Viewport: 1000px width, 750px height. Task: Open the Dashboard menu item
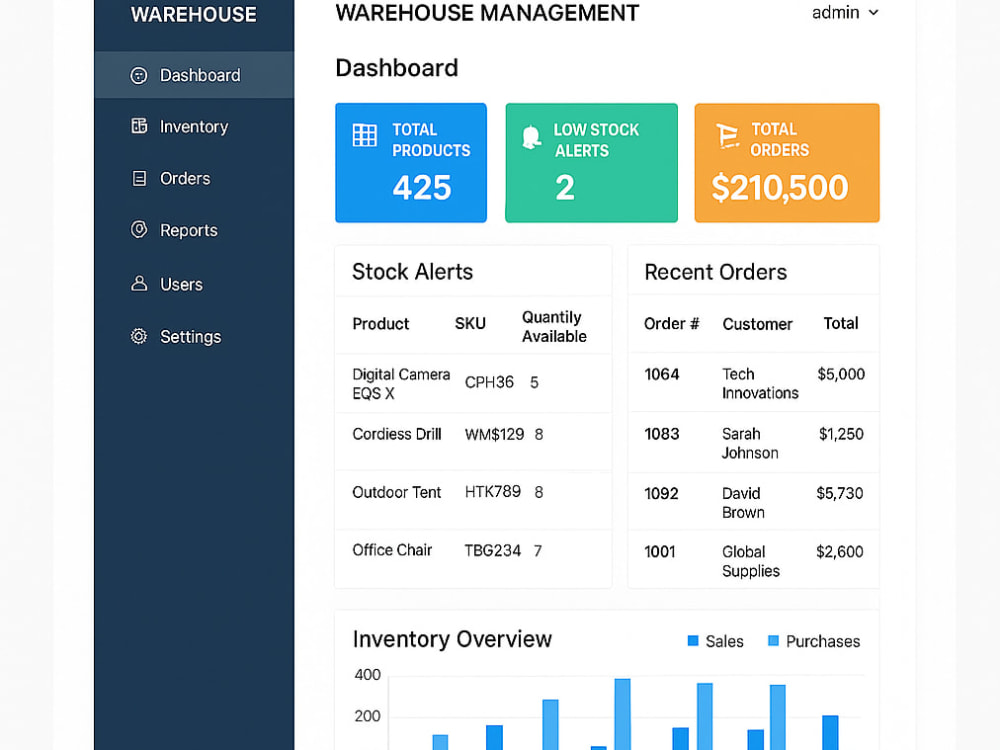coord(194,75)
